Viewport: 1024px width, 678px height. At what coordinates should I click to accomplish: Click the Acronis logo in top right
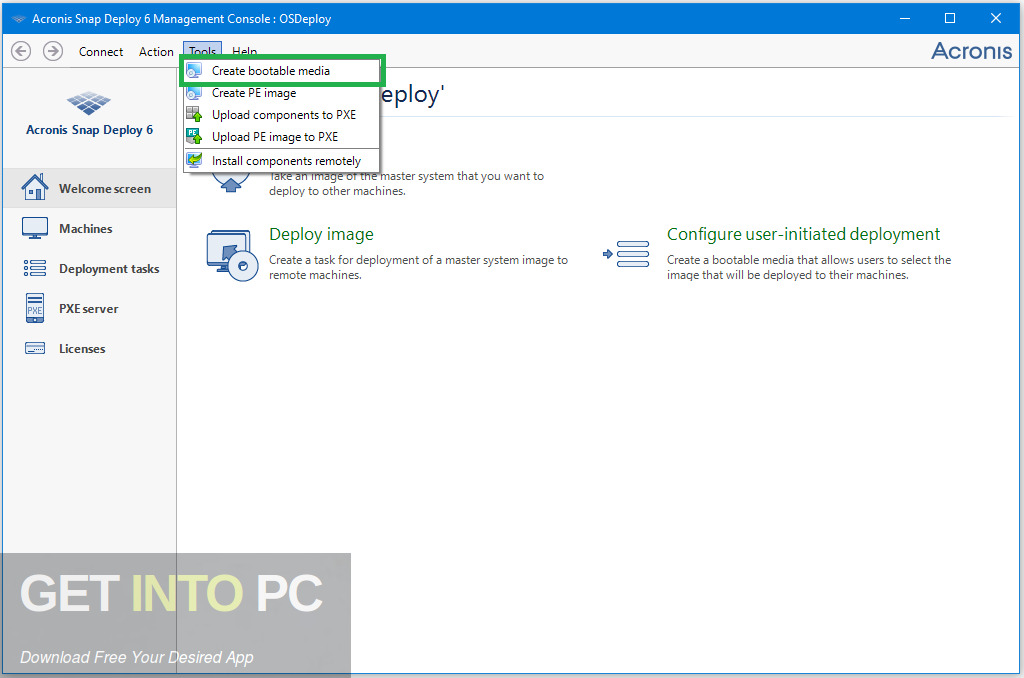(971, 51)
